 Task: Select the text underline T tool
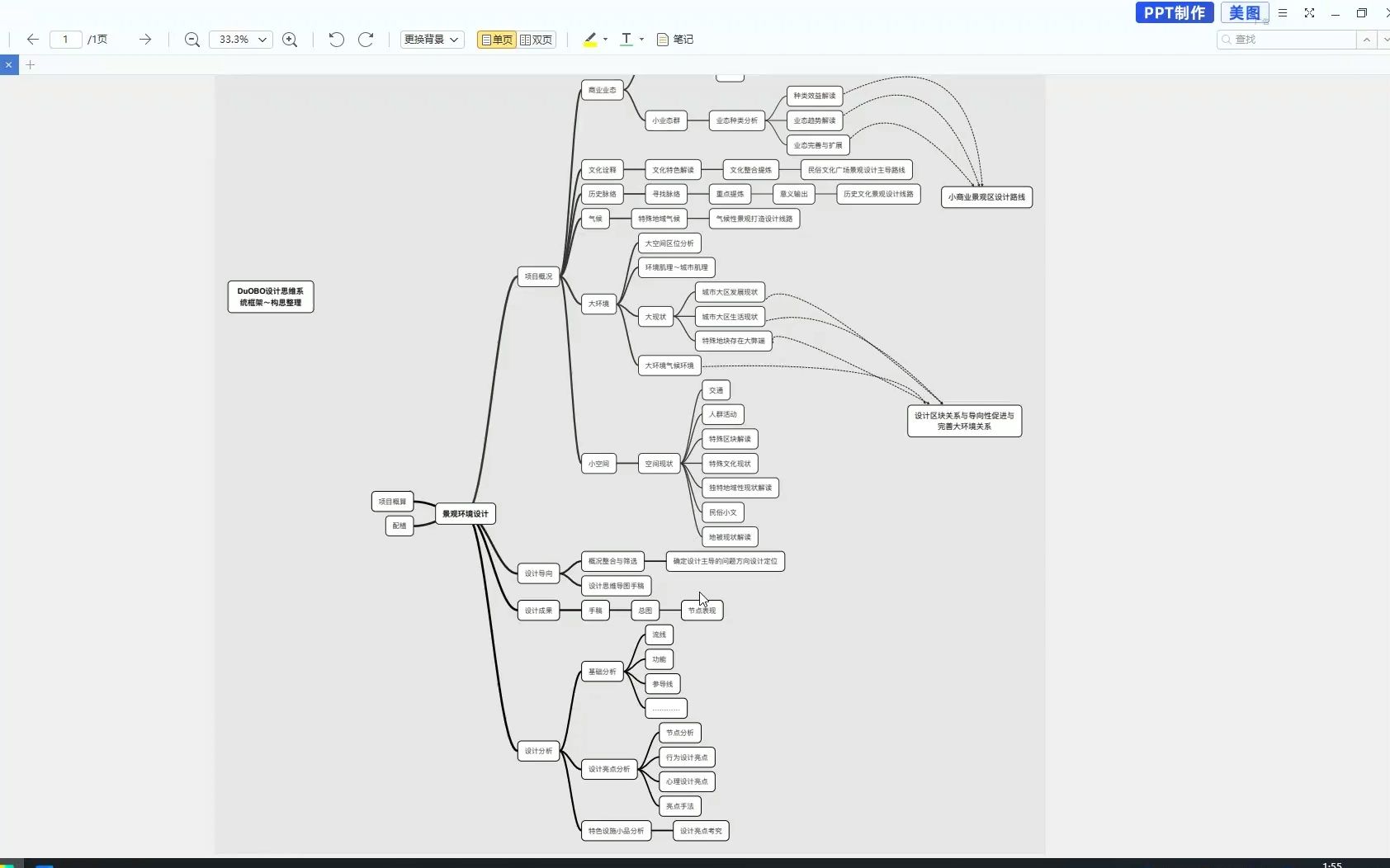click(x=626, y=39)
